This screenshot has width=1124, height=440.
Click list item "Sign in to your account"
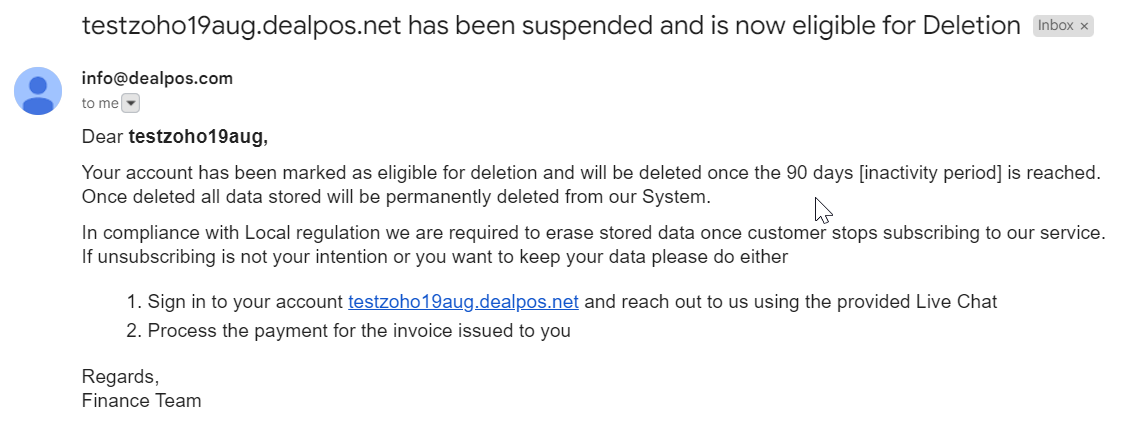tap(561, 302)
